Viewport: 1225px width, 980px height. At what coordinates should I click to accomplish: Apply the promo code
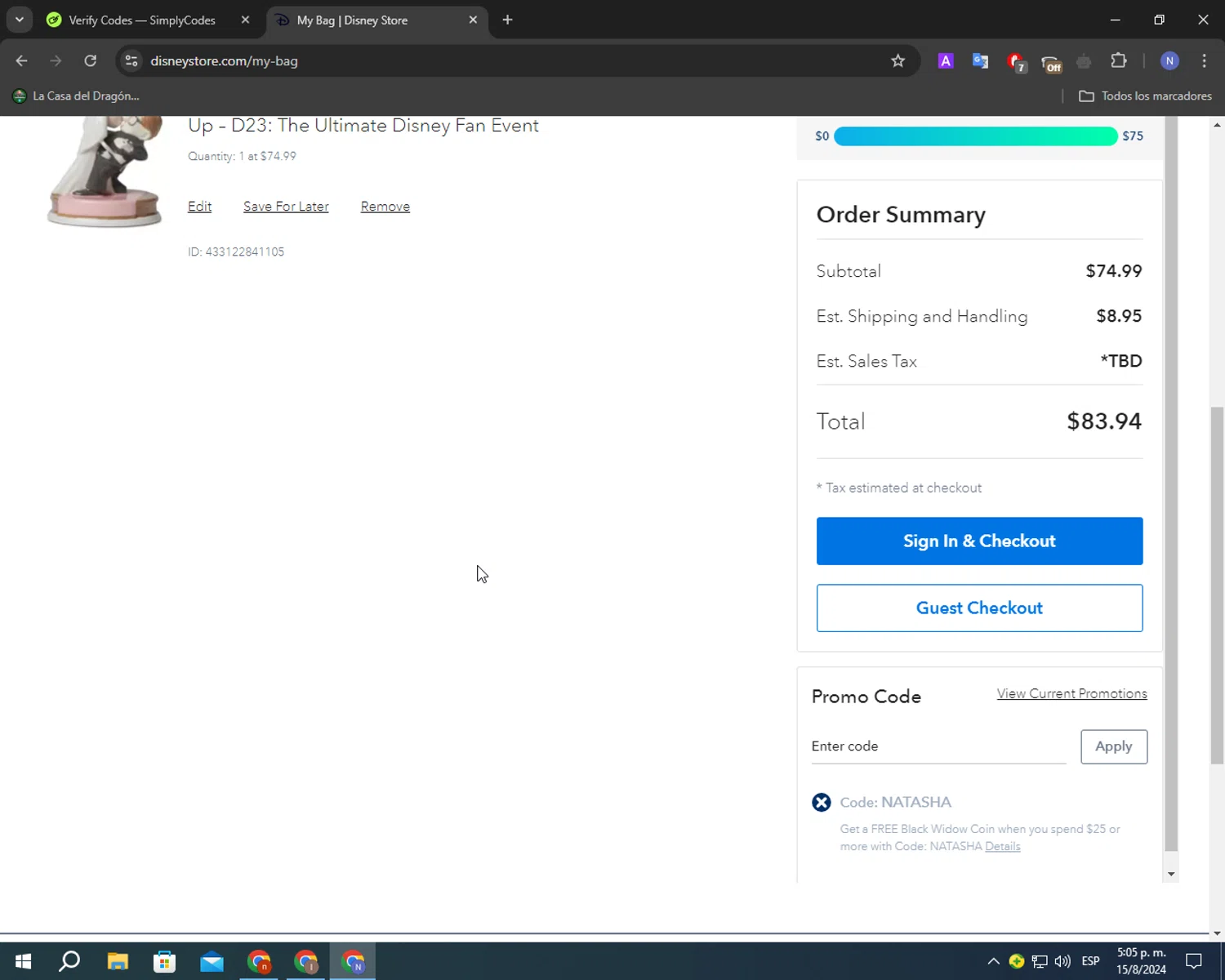click(x=1114, y=746)
